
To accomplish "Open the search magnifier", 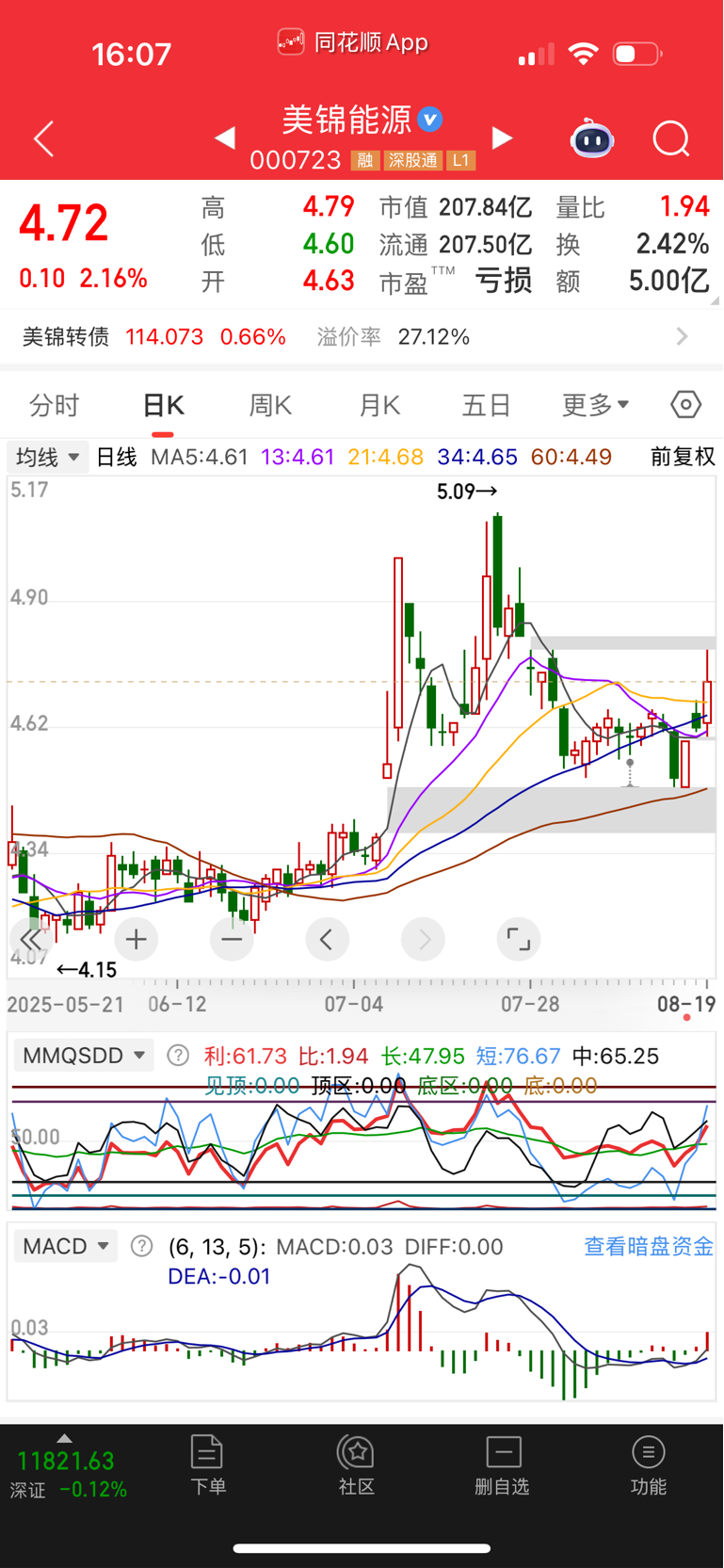I will 671,139.
